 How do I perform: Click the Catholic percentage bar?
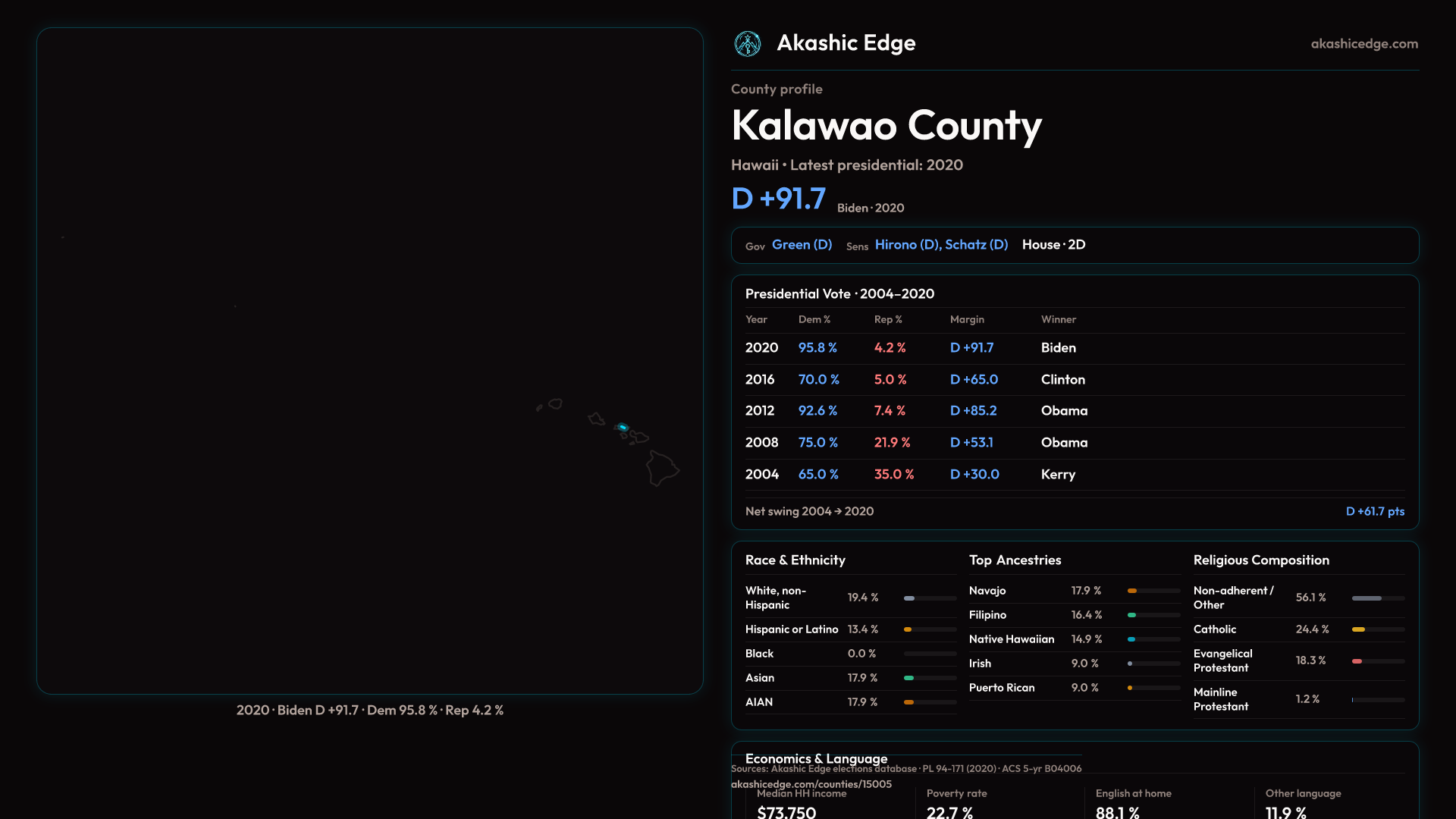tap(1377, 629)
